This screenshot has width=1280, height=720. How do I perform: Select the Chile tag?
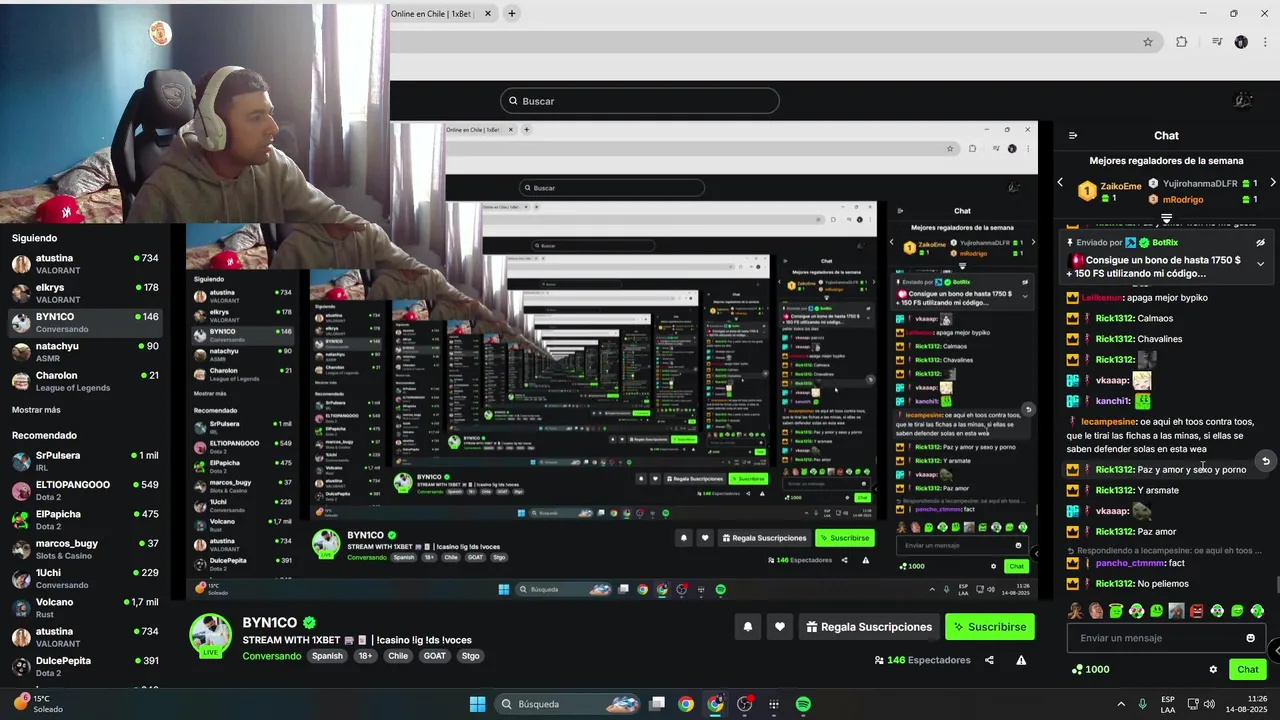(x=398, y=656)
